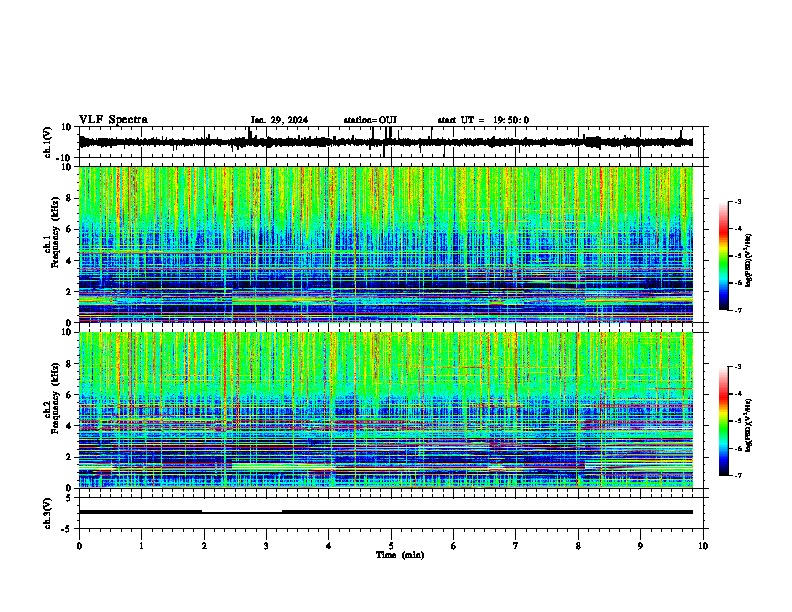
Task: Select the ch.1 spectrogram colorbar
Action: coord(723,256)
